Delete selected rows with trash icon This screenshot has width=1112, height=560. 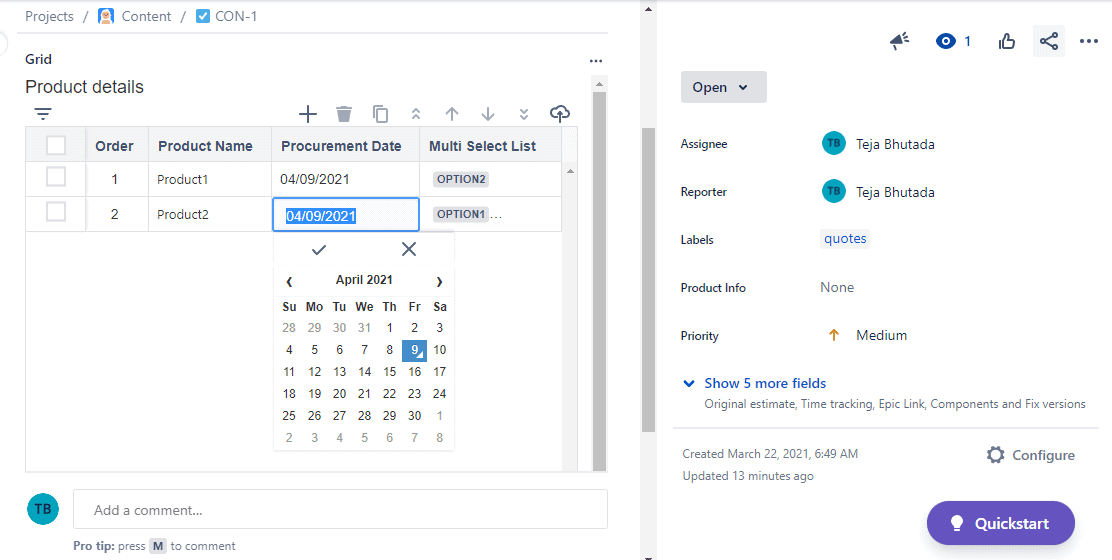point(344,113)
